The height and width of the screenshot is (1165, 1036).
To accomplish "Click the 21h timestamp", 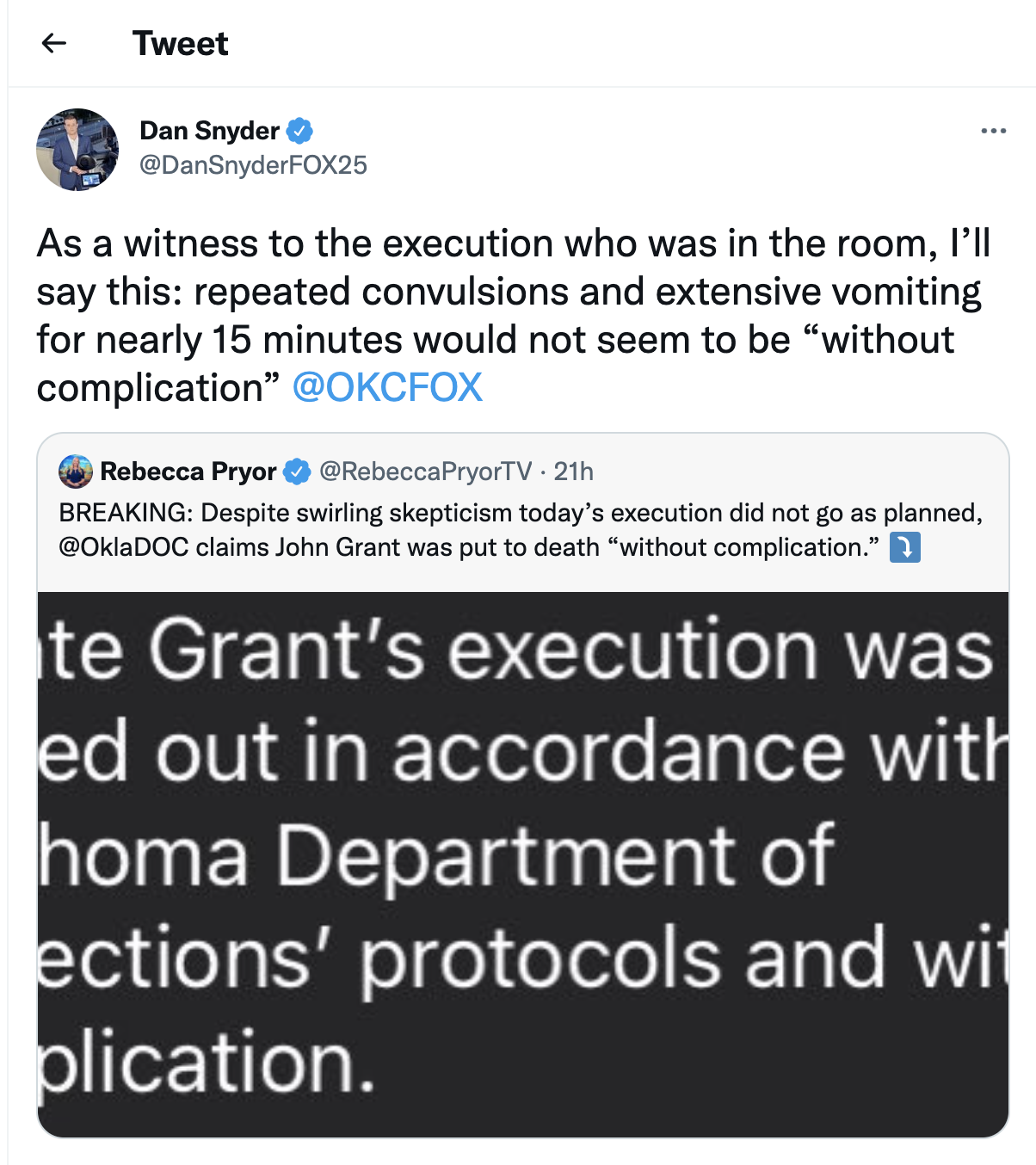I will click(x=574, y=472).
